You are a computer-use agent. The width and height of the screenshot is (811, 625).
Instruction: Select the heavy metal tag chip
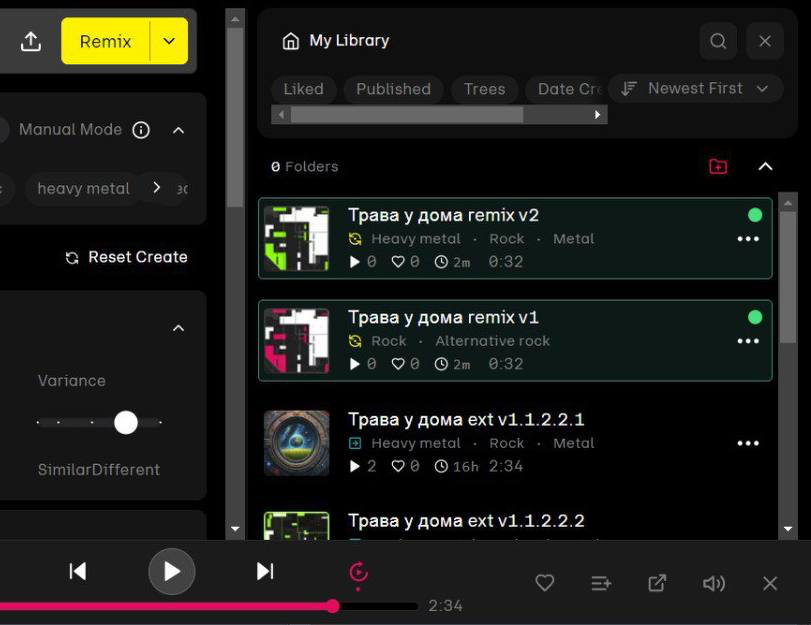(x=83, y=189)
